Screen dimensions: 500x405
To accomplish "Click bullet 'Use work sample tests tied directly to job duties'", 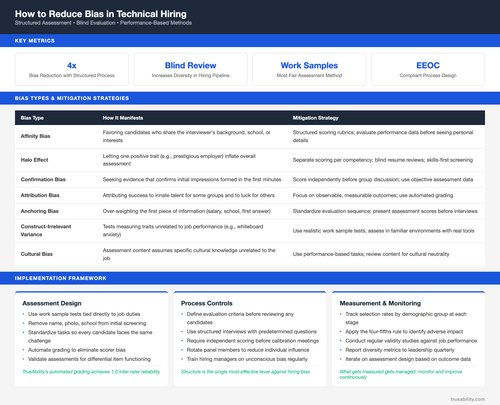I will point(84,314).
